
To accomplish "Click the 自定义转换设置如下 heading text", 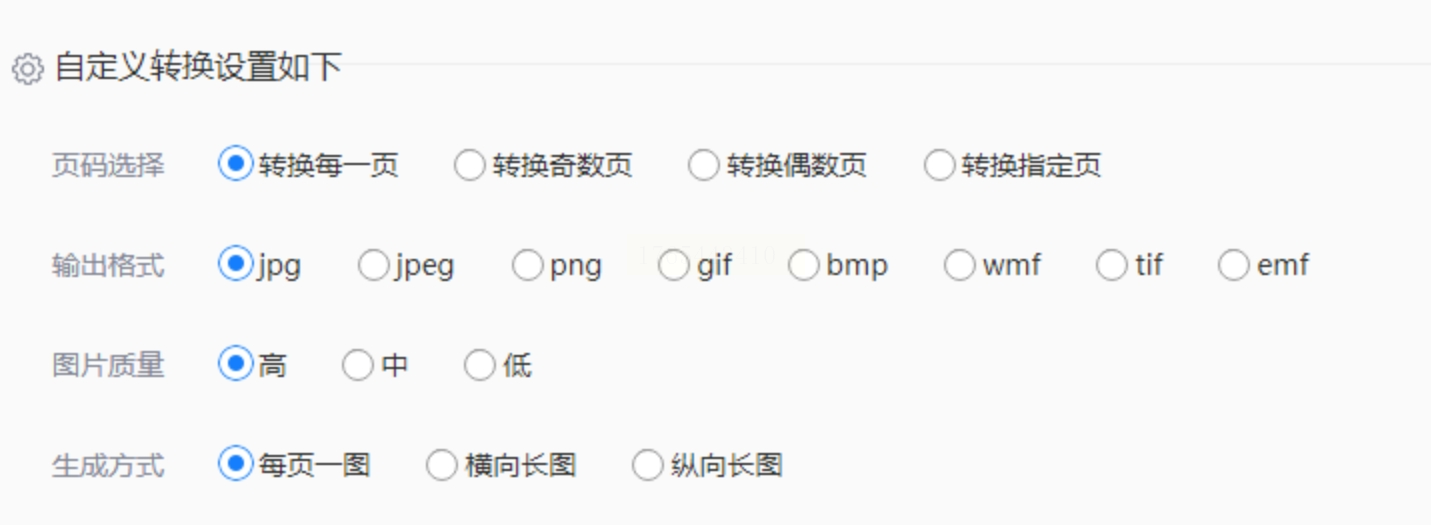I will (198, 68).
